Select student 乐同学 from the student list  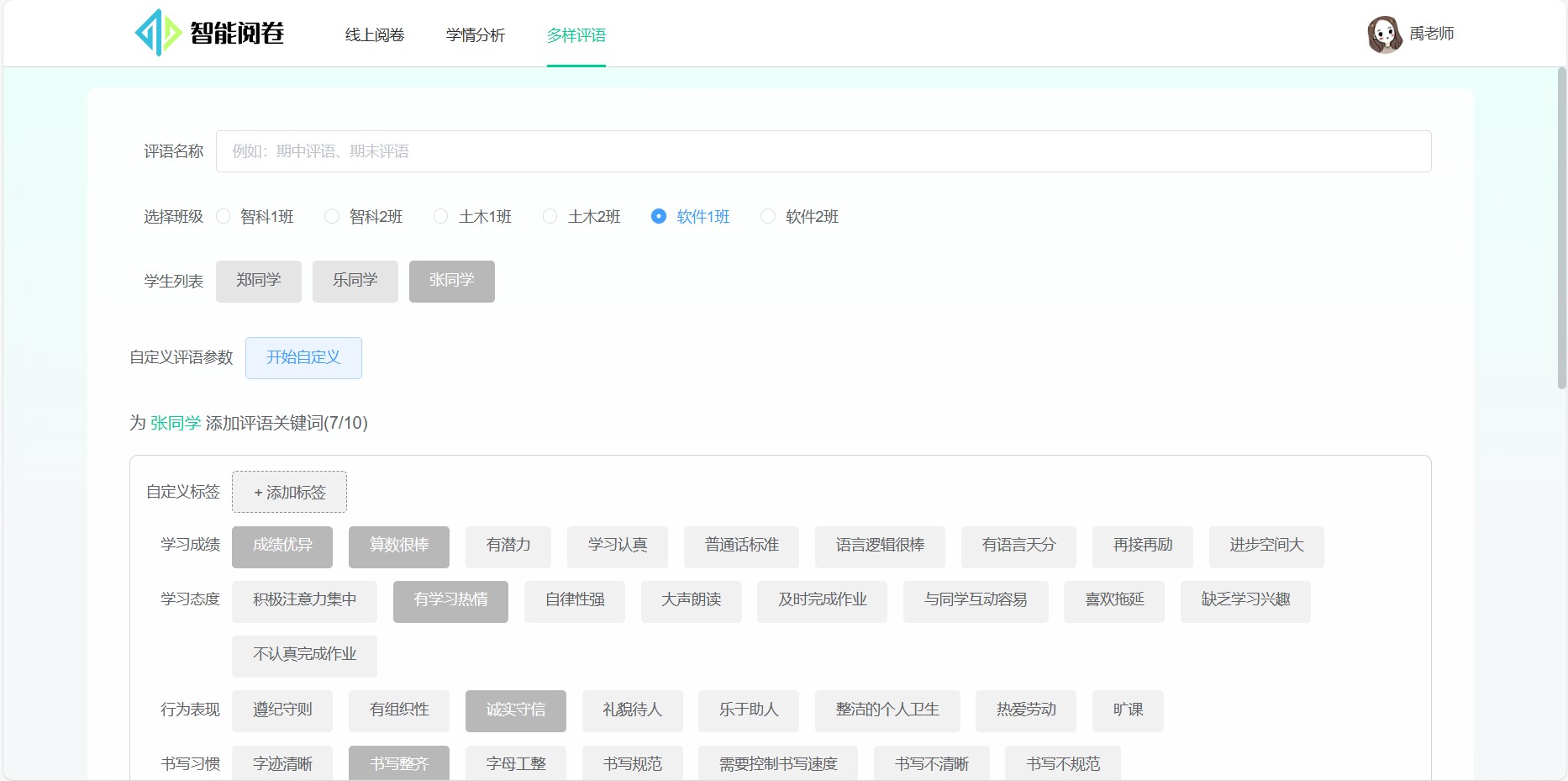pos(355,281)
